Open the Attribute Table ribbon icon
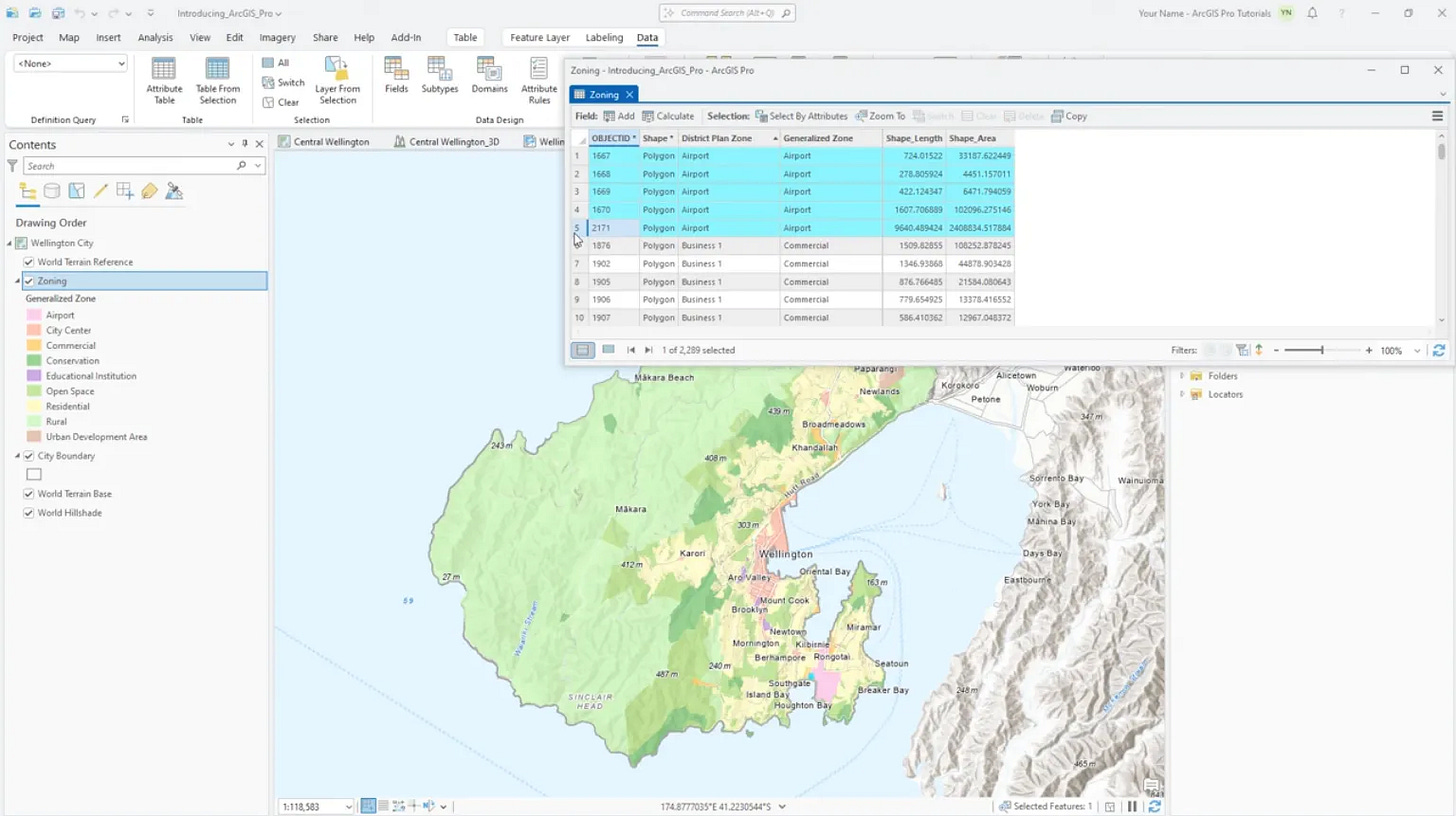The image size is (1456, 816). (x=164, y=79)
